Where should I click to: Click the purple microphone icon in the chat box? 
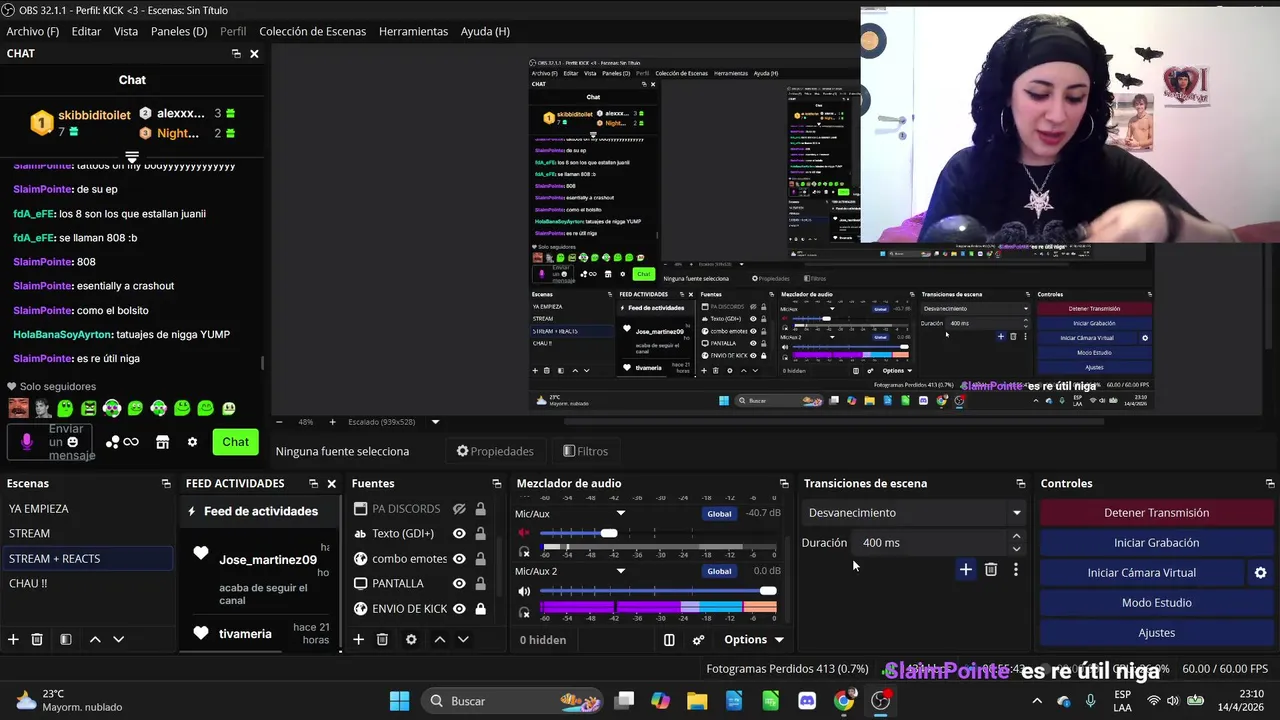click(27, 441)
